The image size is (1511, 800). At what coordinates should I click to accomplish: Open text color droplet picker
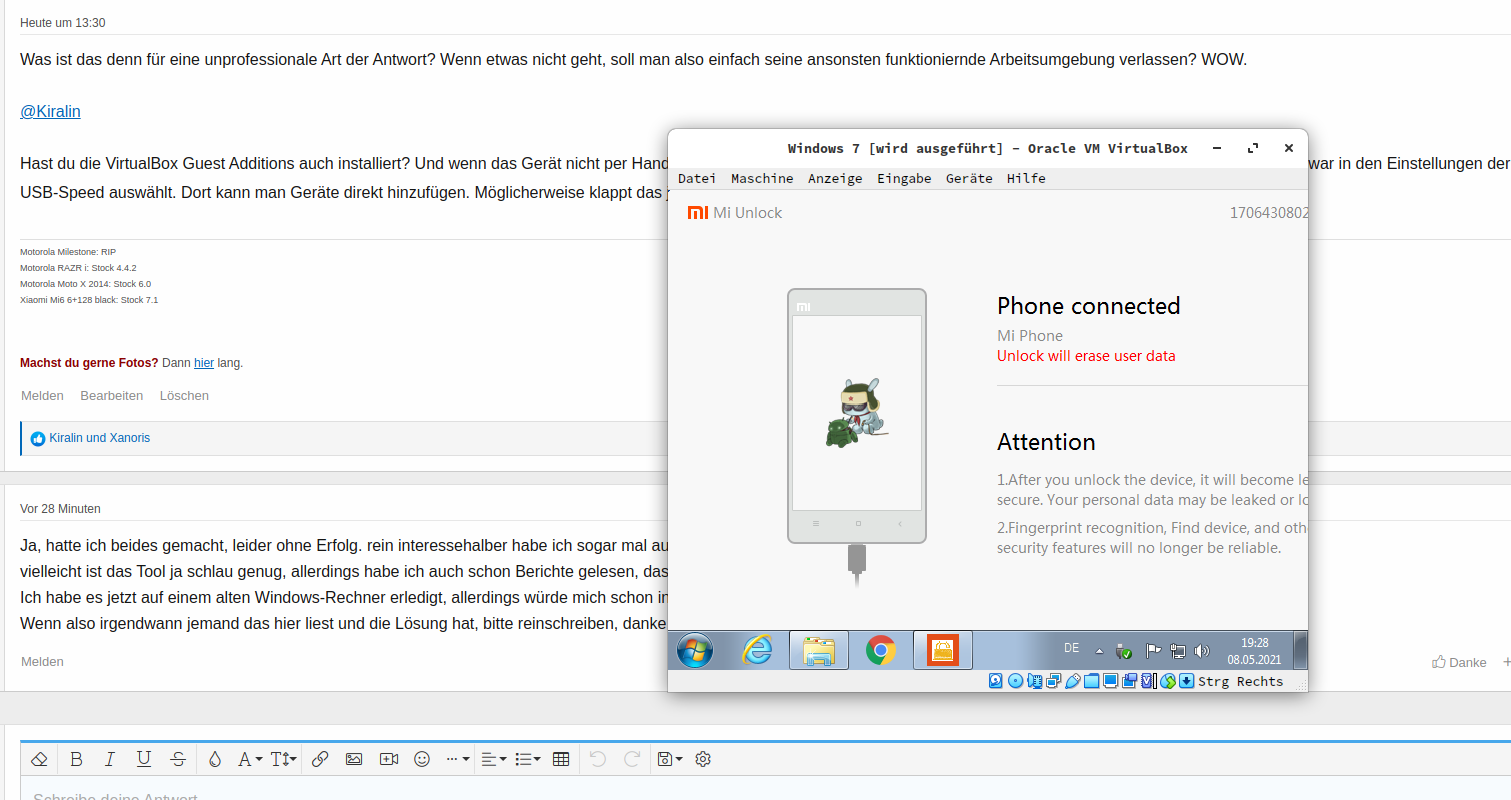point(215,759)
